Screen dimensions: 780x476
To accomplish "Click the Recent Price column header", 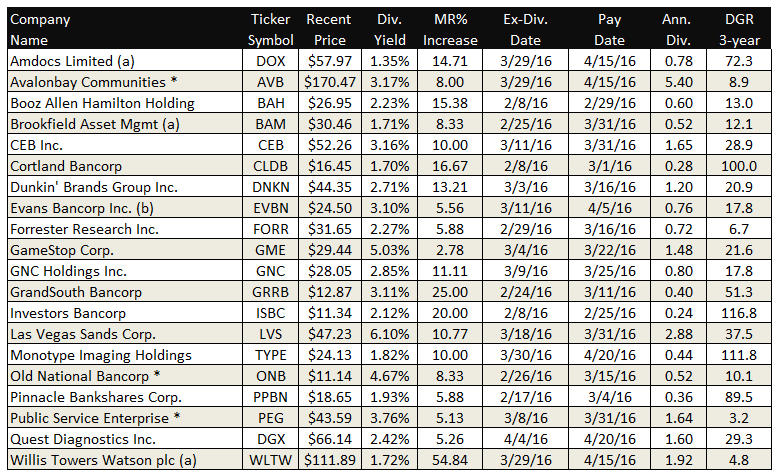I will click(x=328, y=30).
